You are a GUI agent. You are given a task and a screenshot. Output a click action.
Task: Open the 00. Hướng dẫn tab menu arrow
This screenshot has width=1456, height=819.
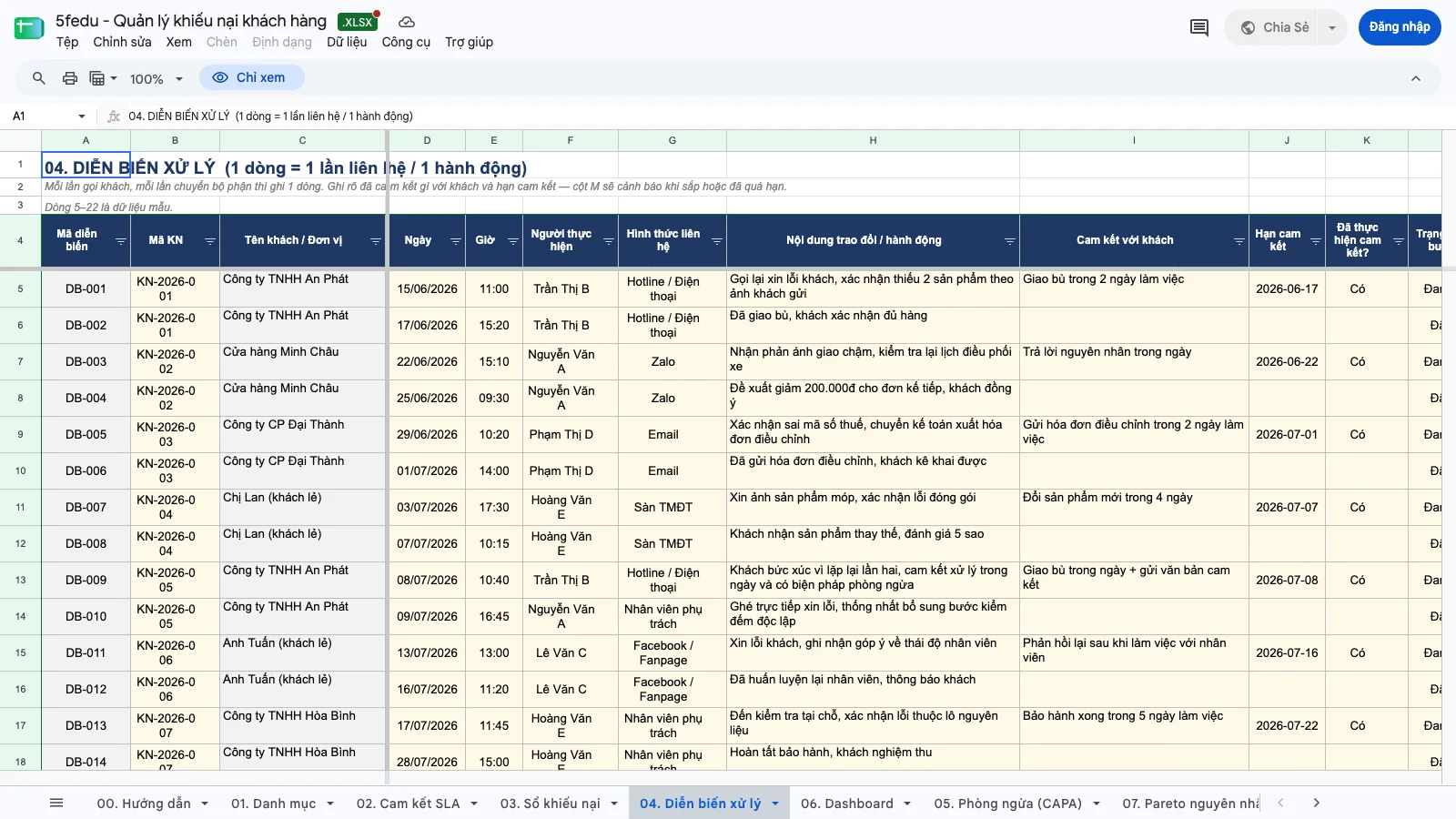[205, 804]
